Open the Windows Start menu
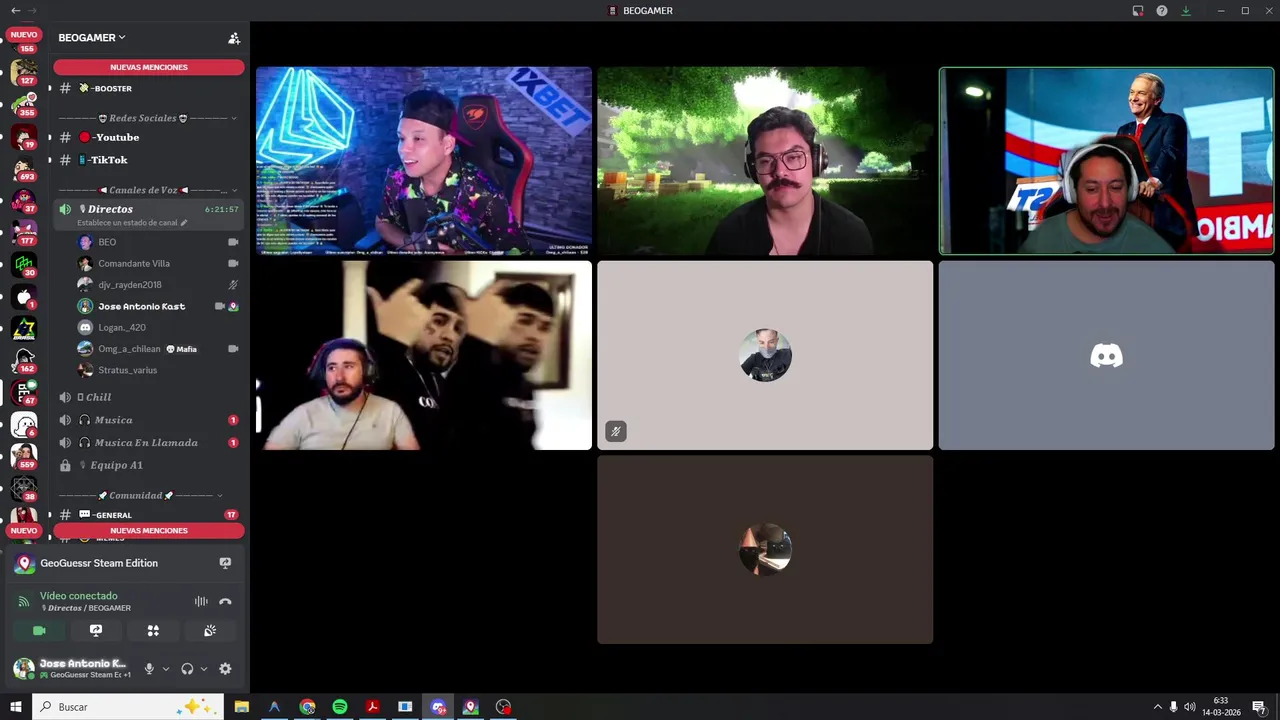 pyautogui.click(x=15, y=707)
